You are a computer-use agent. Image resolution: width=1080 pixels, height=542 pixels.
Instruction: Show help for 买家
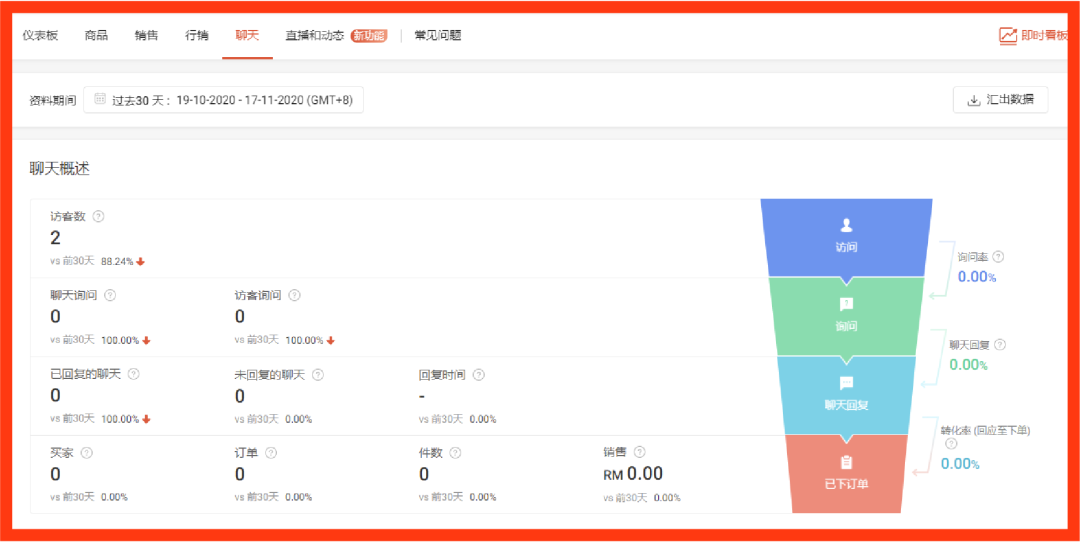[87, 453]
